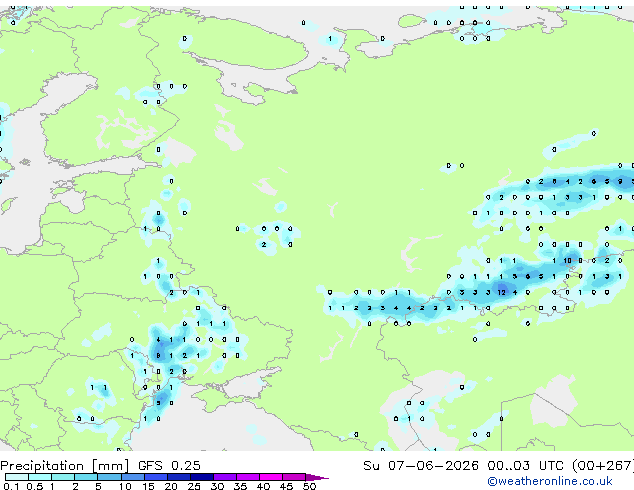Screen dimensions: 634x490
Task: Click the legend tick label '0.1'
Action: click(11, 486)
